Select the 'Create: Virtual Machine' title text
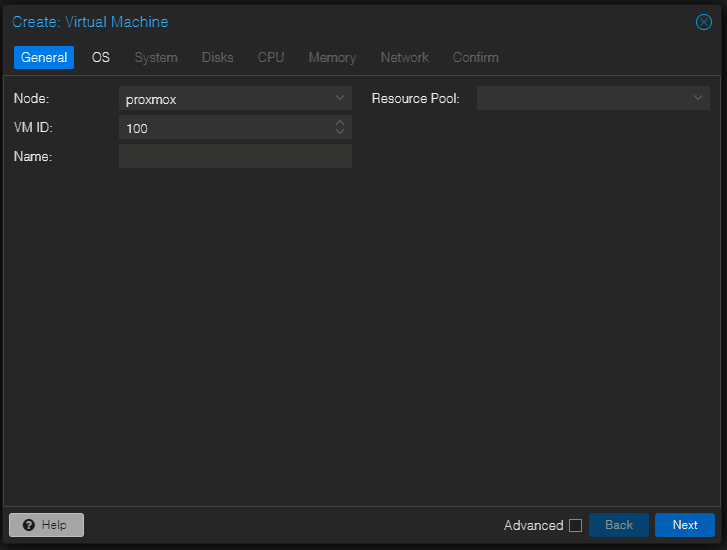727x550 pixels. 90,22
